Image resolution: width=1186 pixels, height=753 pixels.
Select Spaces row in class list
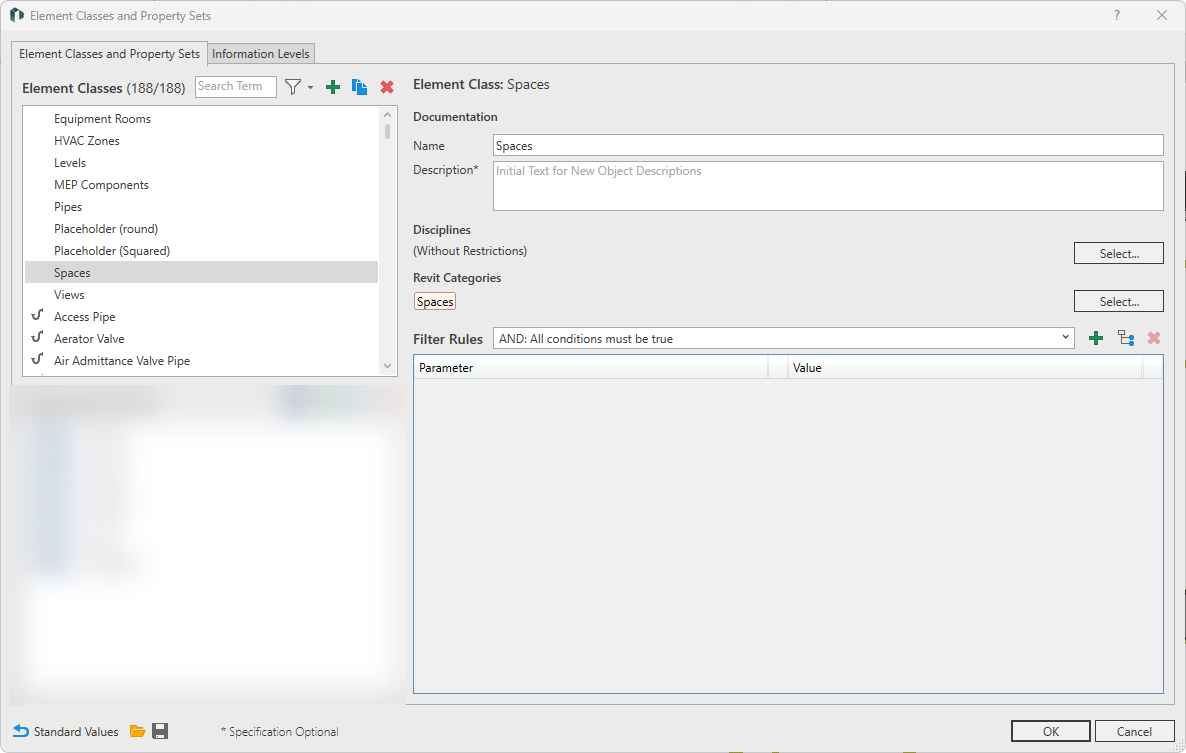point(201,272)
